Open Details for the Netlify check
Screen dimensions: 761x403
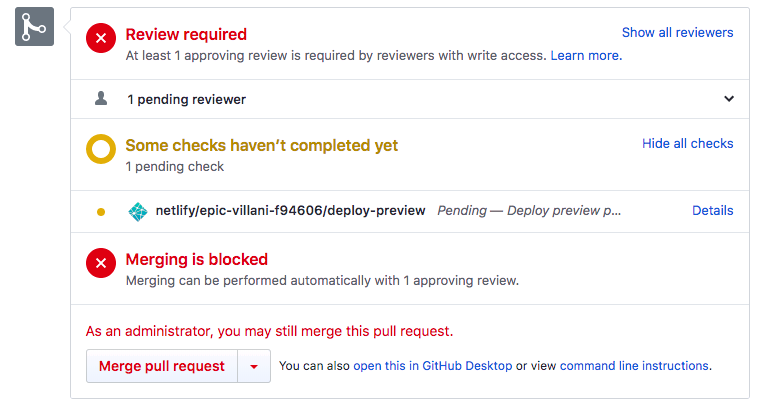pos(712,211)
